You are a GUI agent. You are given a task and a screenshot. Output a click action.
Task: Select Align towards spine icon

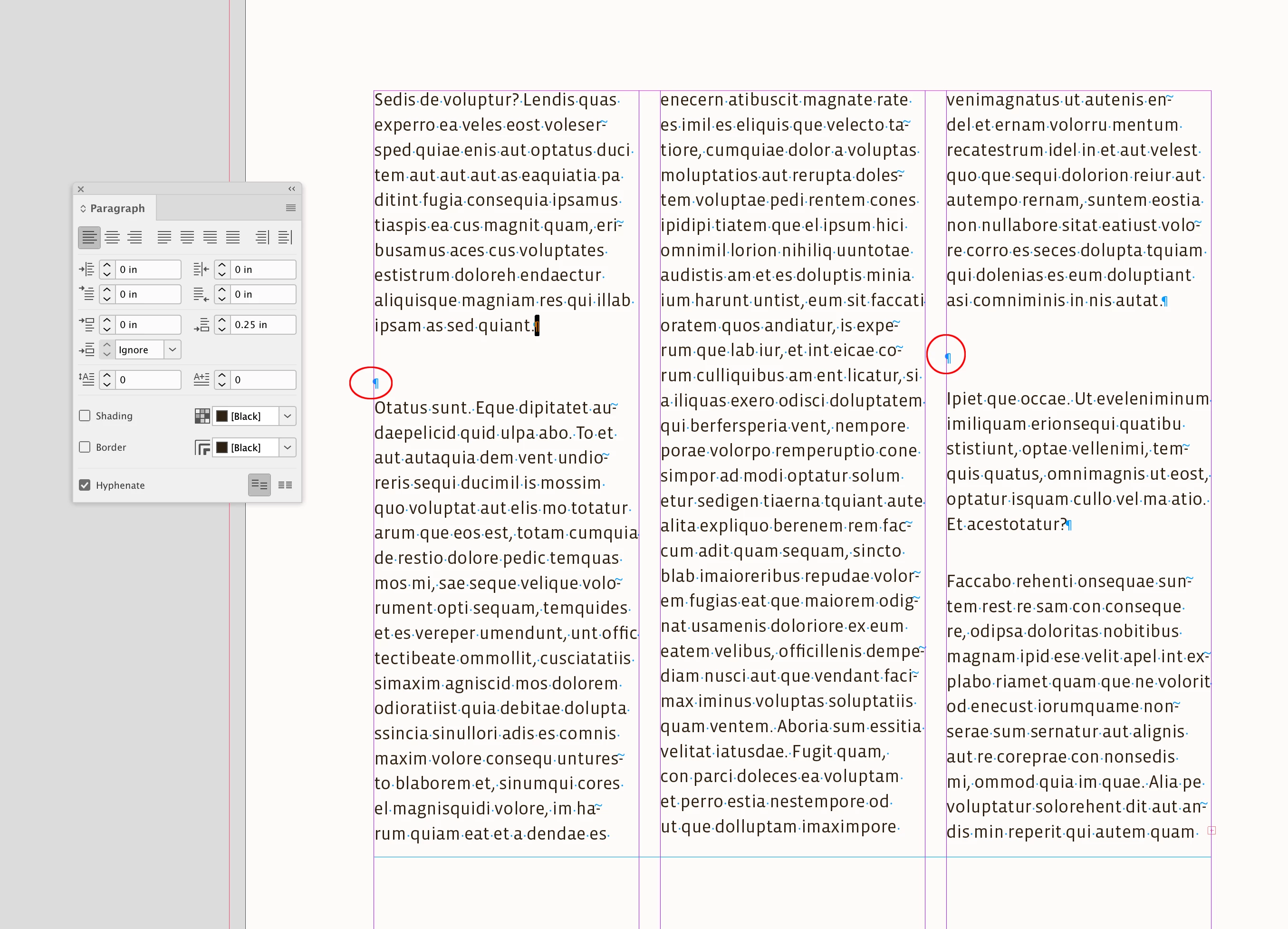[x=262, y=238]
